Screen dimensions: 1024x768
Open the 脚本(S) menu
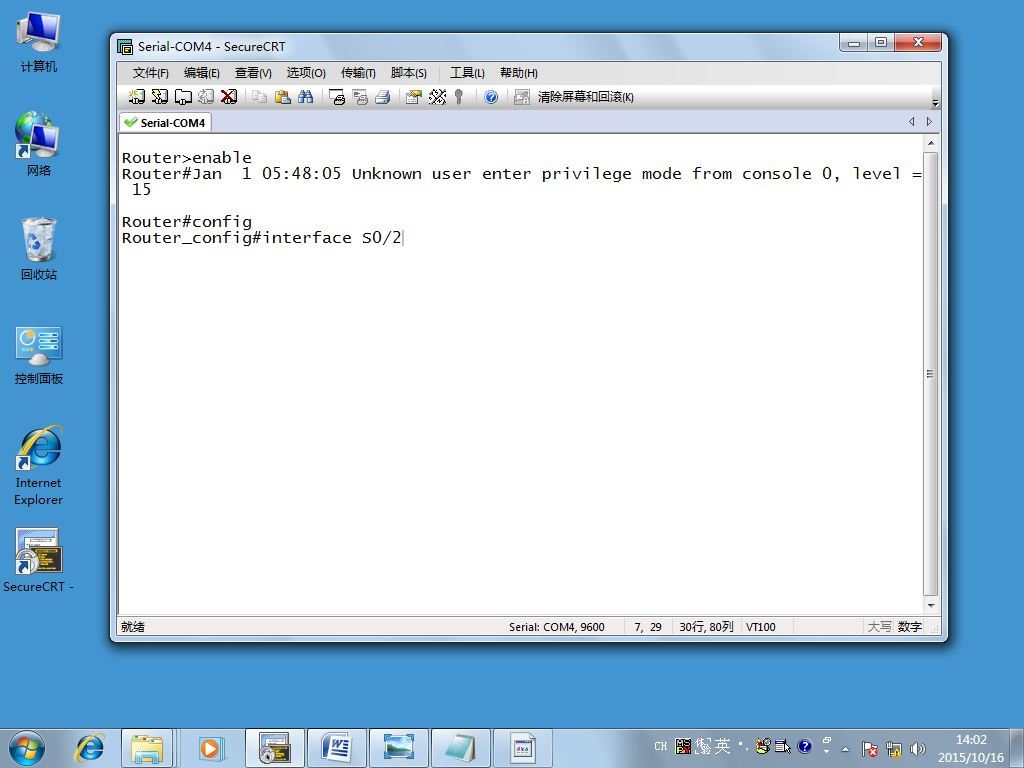[x=408, y=72]
